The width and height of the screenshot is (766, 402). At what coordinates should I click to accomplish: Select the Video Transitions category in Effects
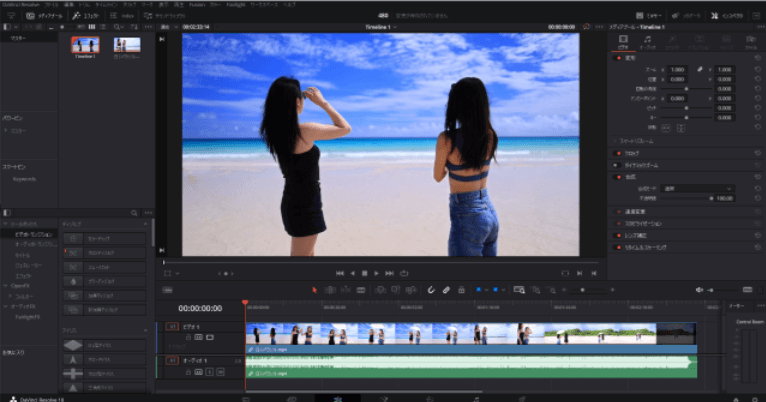coord(33,233)
